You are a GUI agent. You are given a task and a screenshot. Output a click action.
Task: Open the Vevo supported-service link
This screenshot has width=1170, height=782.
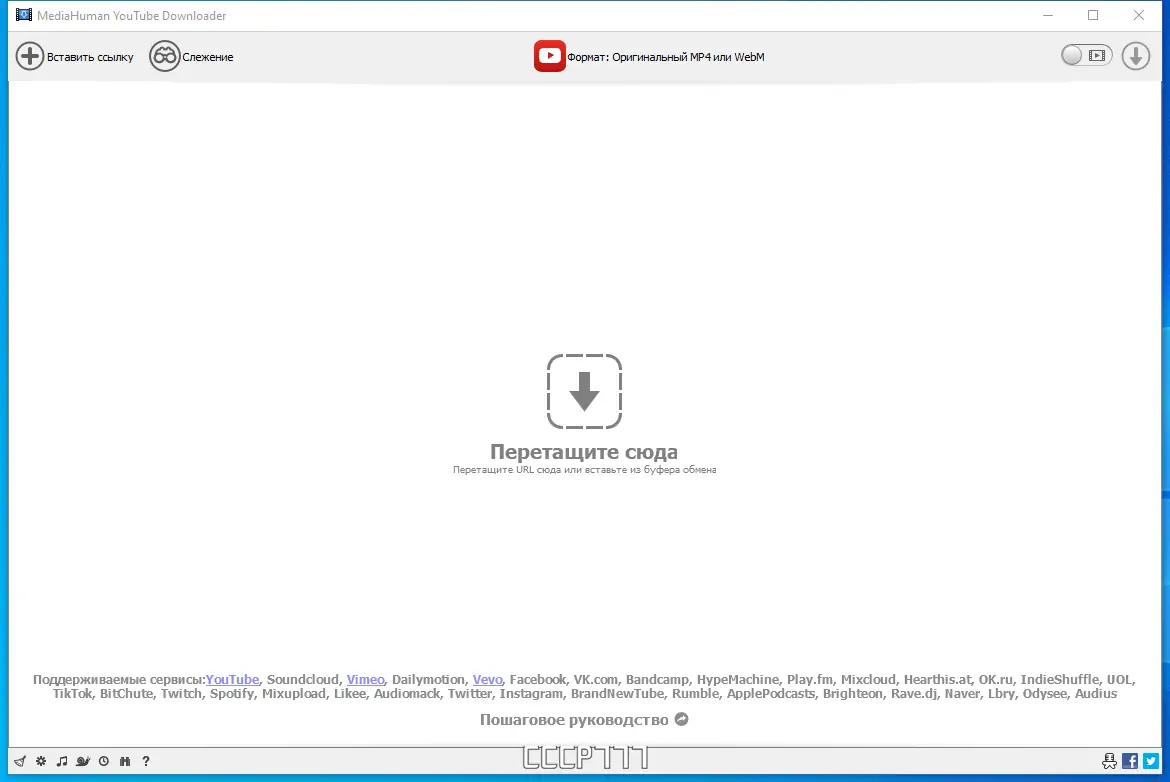pos(487,680)
